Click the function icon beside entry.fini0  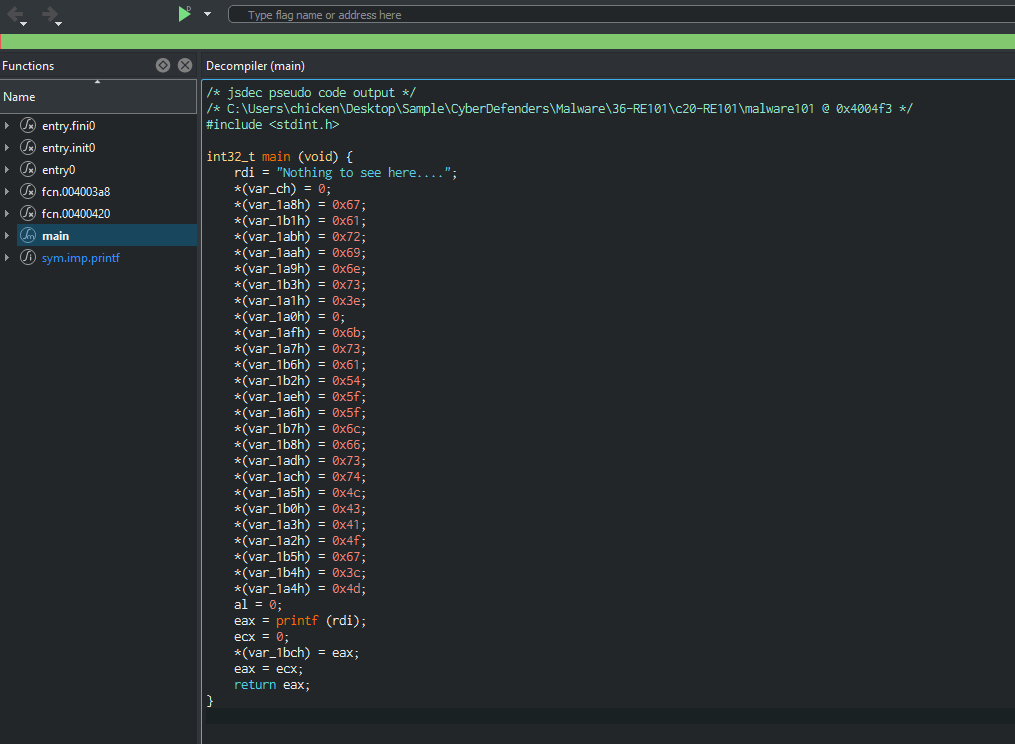[x=28, y=126]
